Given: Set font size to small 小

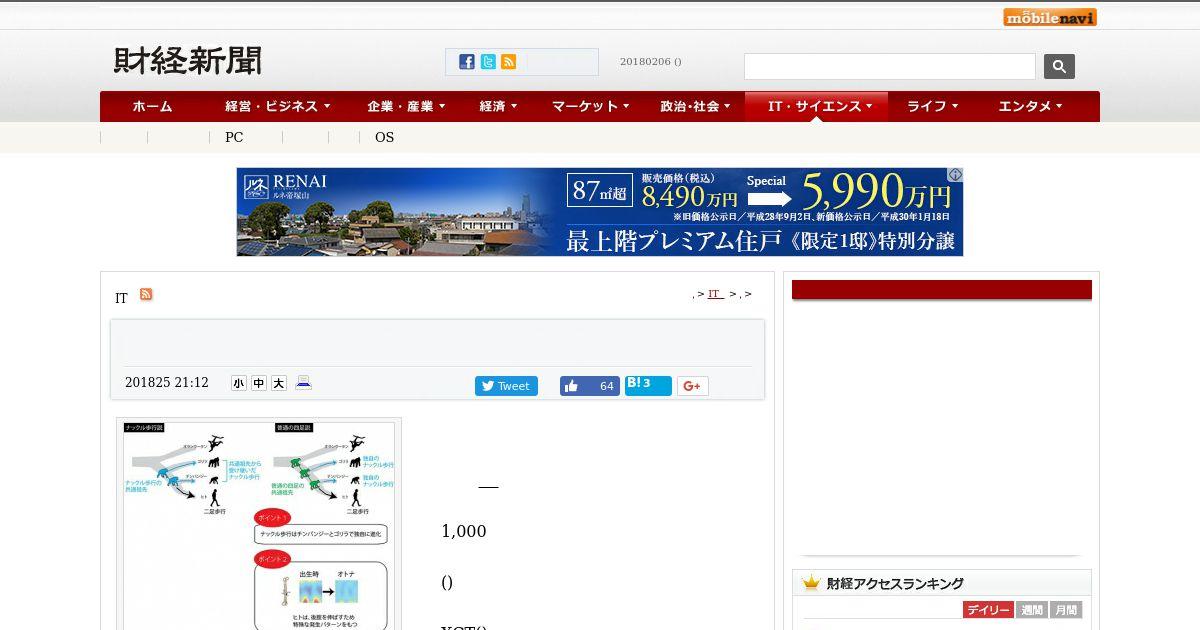Looking at the screenshot, I should pos(238,383).
